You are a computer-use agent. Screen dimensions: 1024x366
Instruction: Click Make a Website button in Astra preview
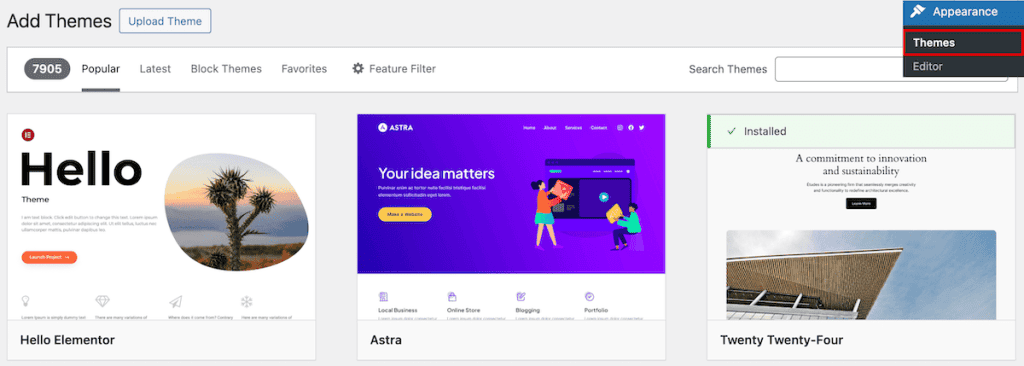click(x=405, y=214)
